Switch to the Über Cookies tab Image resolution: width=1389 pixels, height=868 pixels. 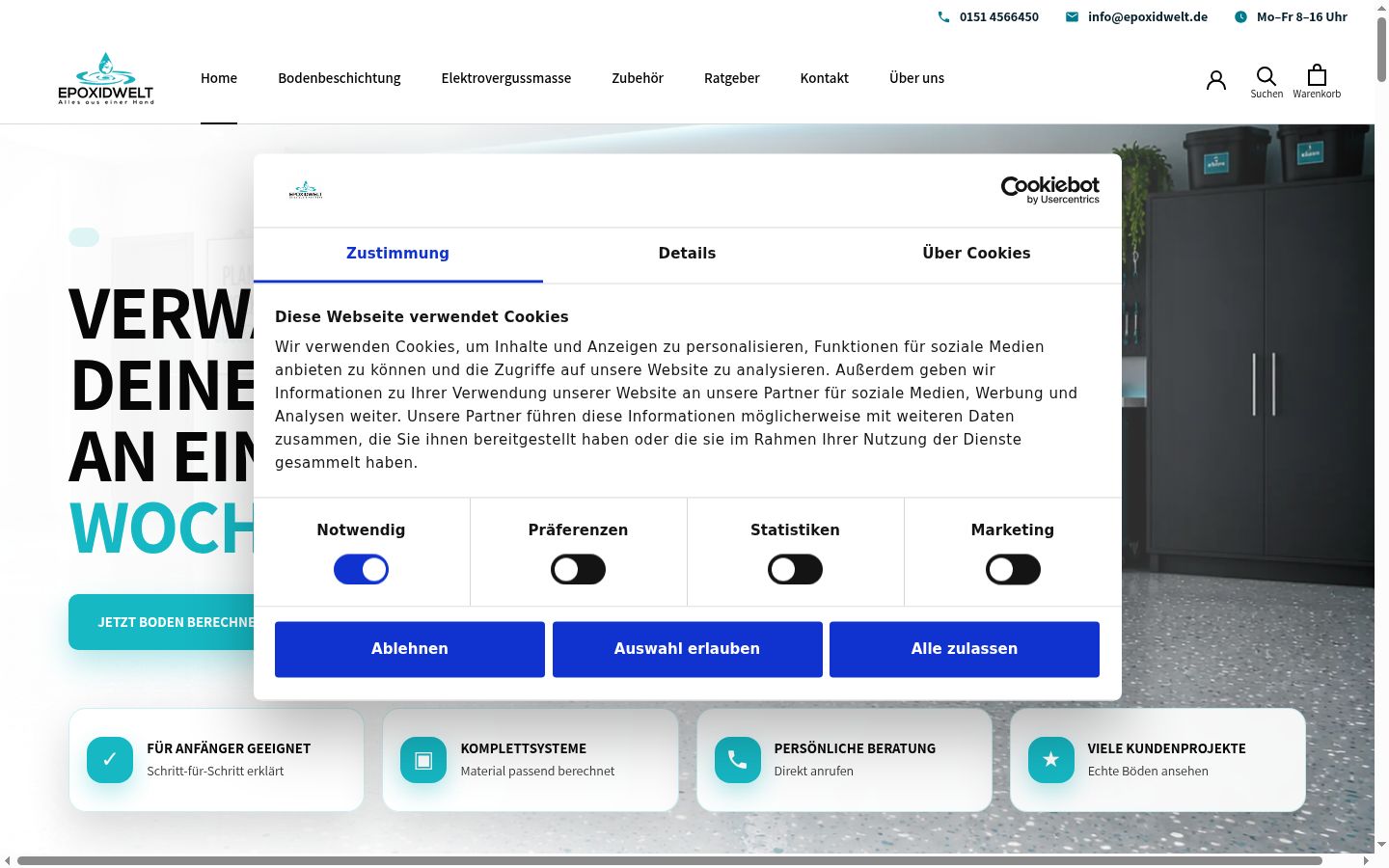(x=977, y=255)
